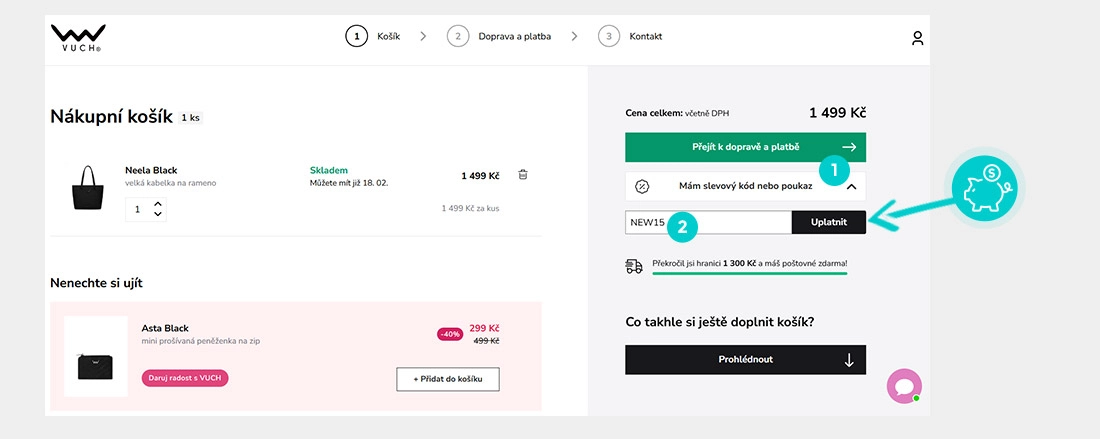Click 'Můžete mít již 18. 02.' text
Image resolution: width=1100 pixels, height=439 pixels.
pyautogui.click(x=349, y=183)
